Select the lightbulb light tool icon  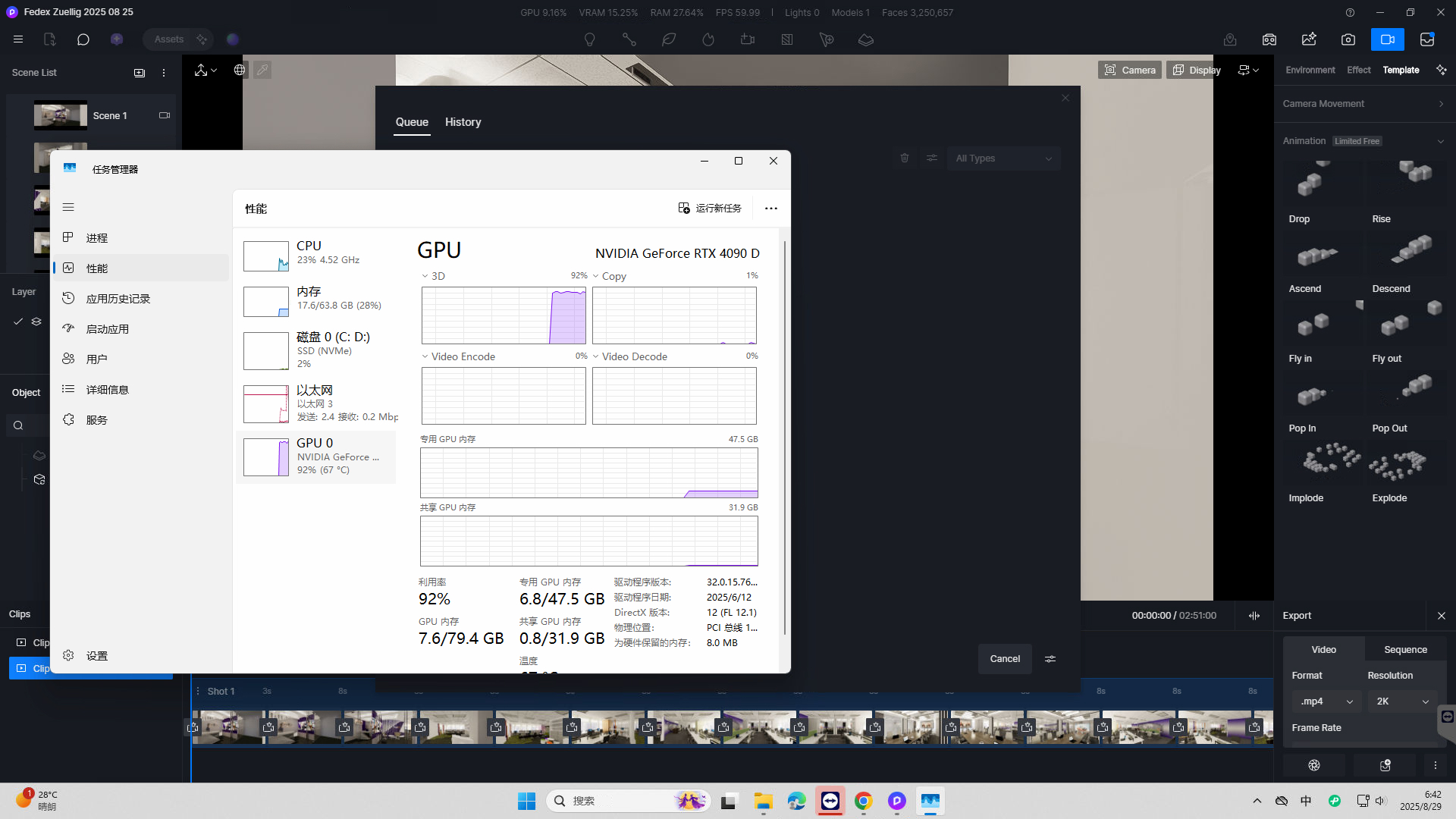pyautogui.click(x=589, y=39)
